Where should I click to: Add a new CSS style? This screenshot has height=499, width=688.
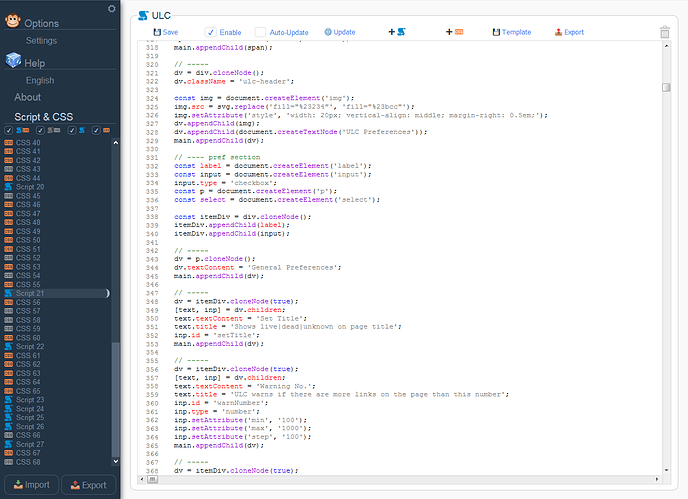[454, 32]
